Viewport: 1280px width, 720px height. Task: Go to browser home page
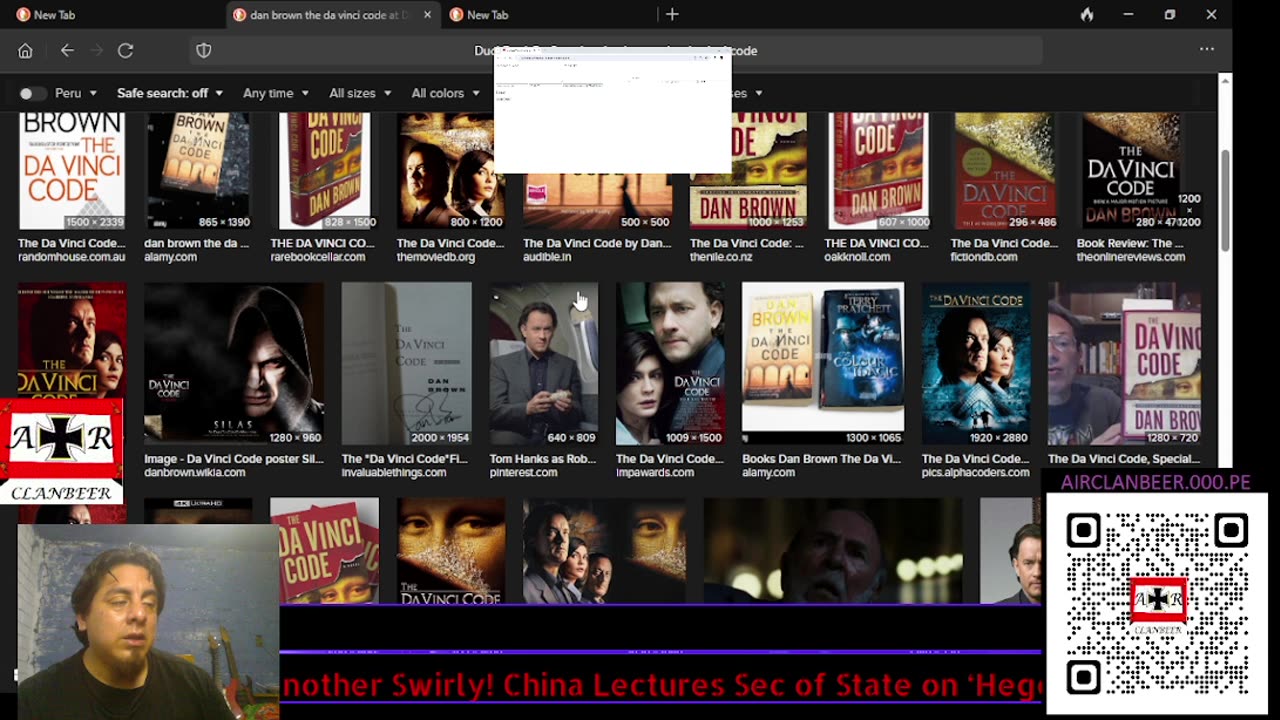(x=26, y=50)
